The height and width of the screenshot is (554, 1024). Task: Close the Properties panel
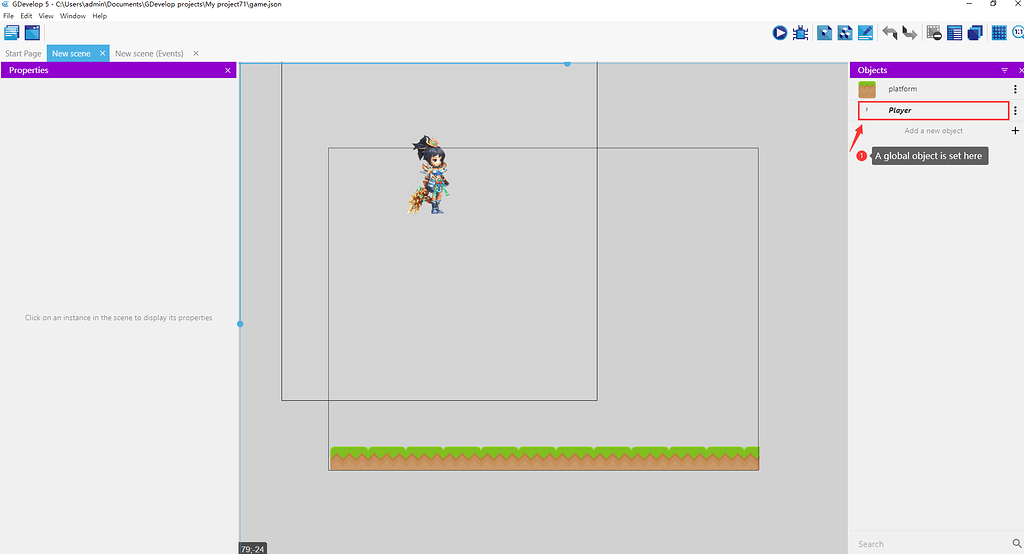click(x=228, y=70)
